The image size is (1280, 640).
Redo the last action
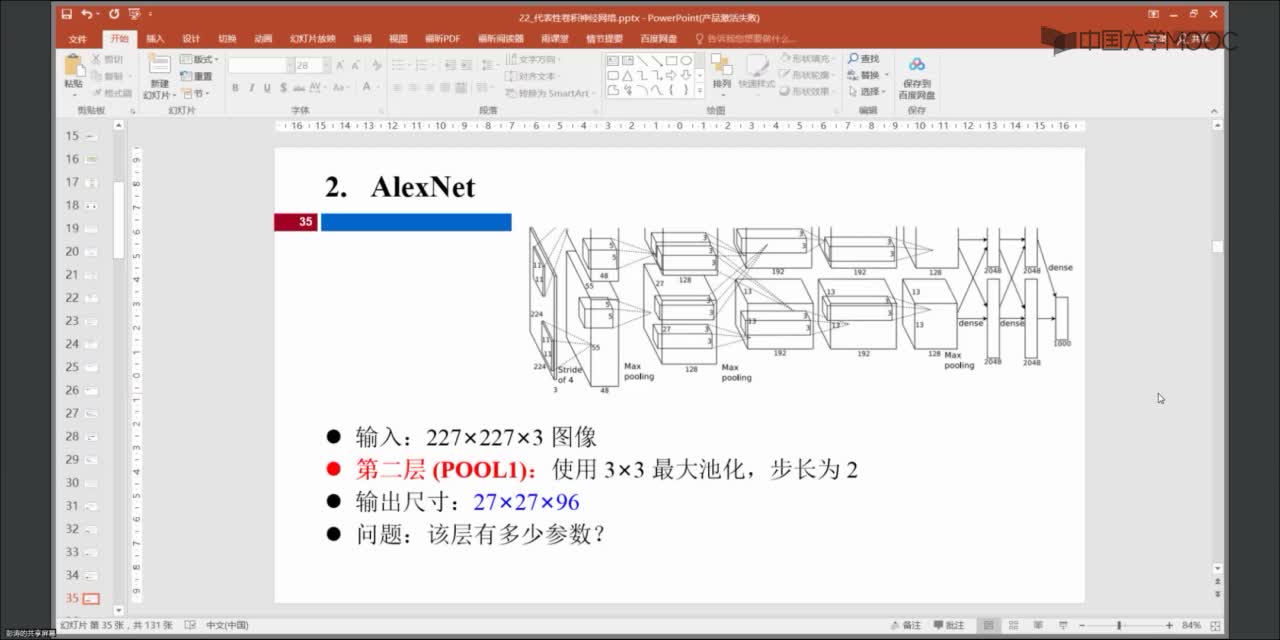113,15
